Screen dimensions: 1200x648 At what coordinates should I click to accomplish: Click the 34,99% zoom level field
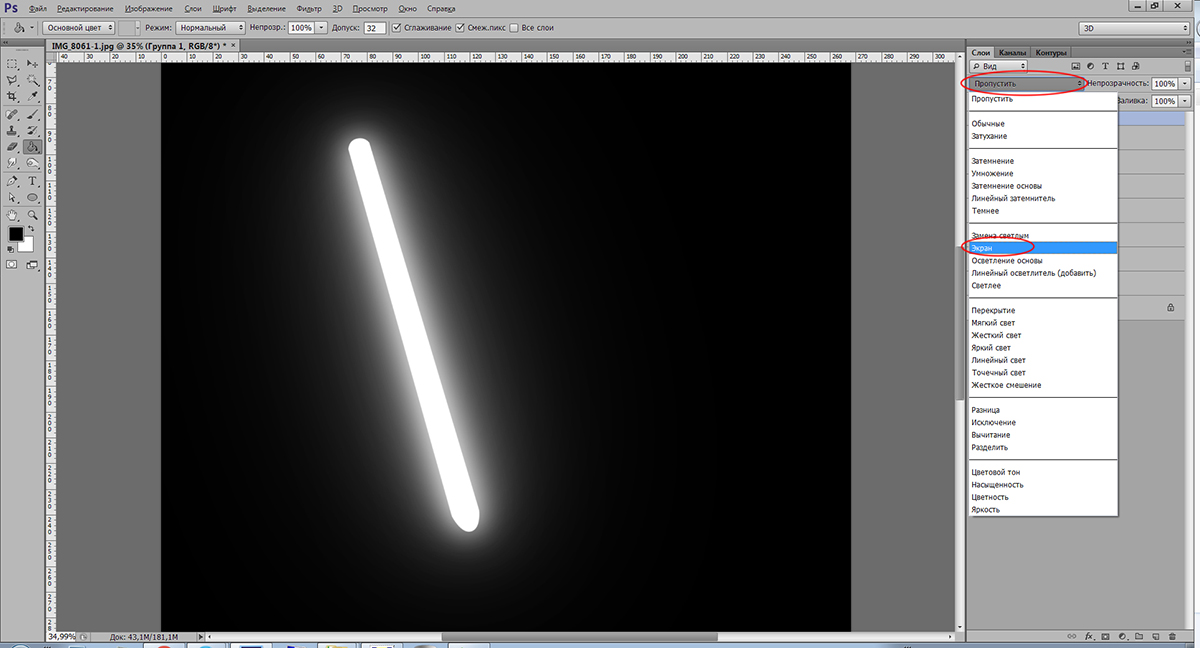62,636
